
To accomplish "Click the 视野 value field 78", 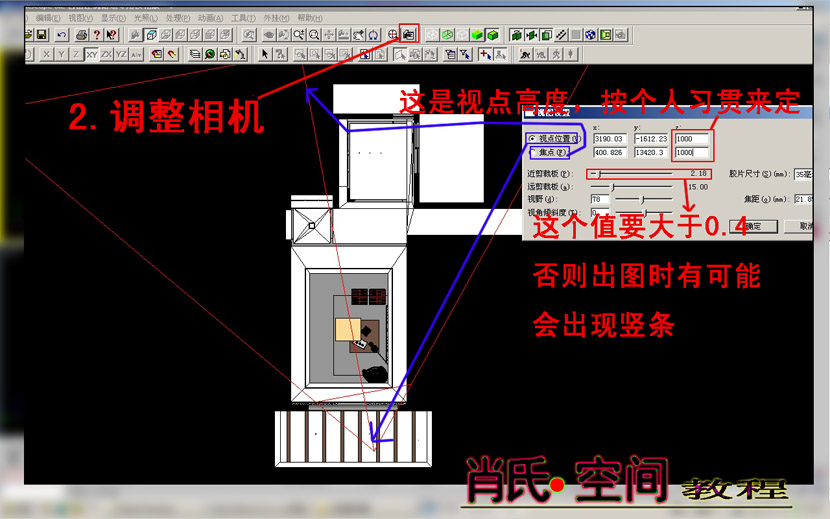I will [x=600, y=200].
